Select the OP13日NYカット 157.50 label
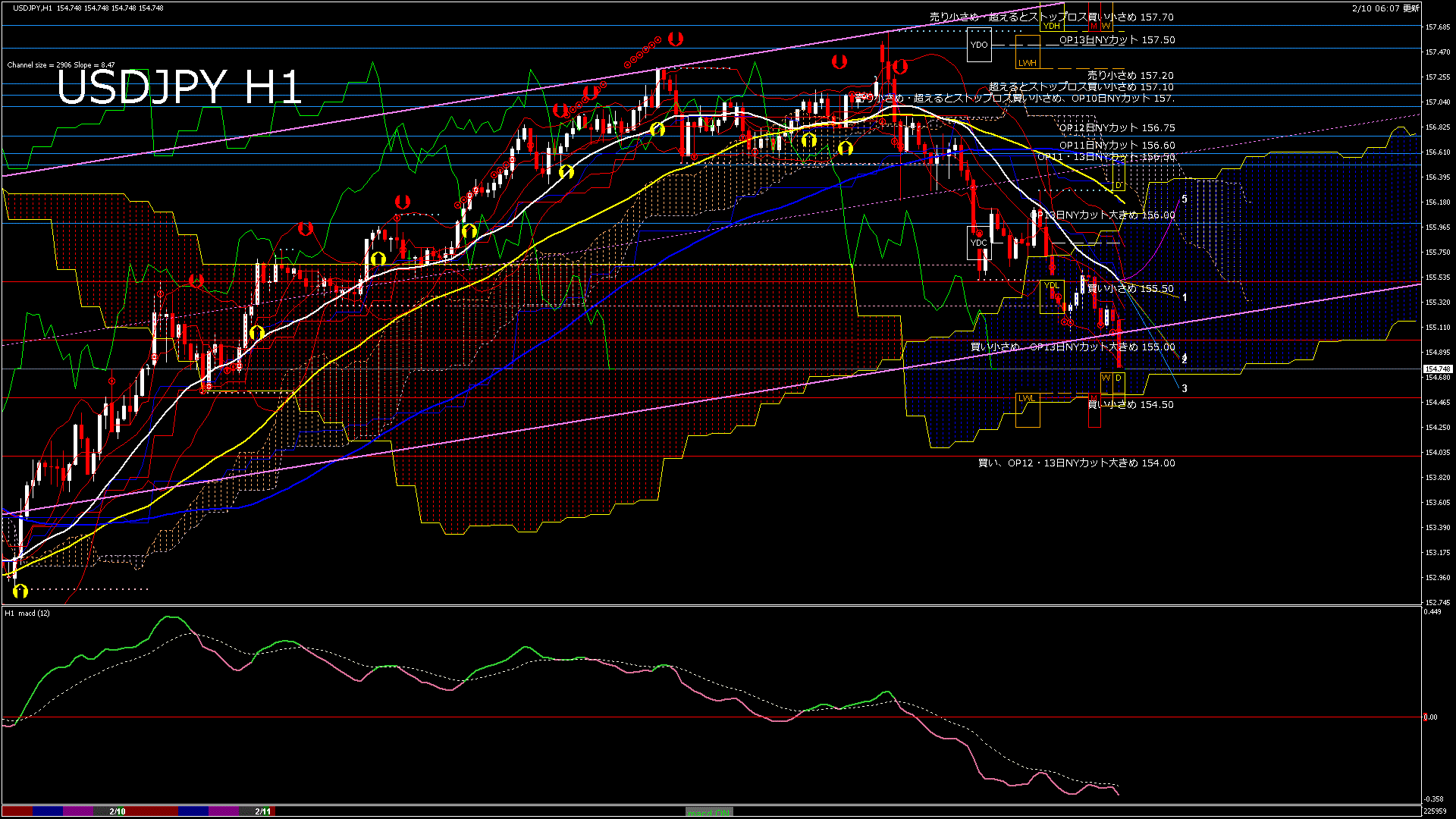1456x819 pixels. tap(1116, 40)
